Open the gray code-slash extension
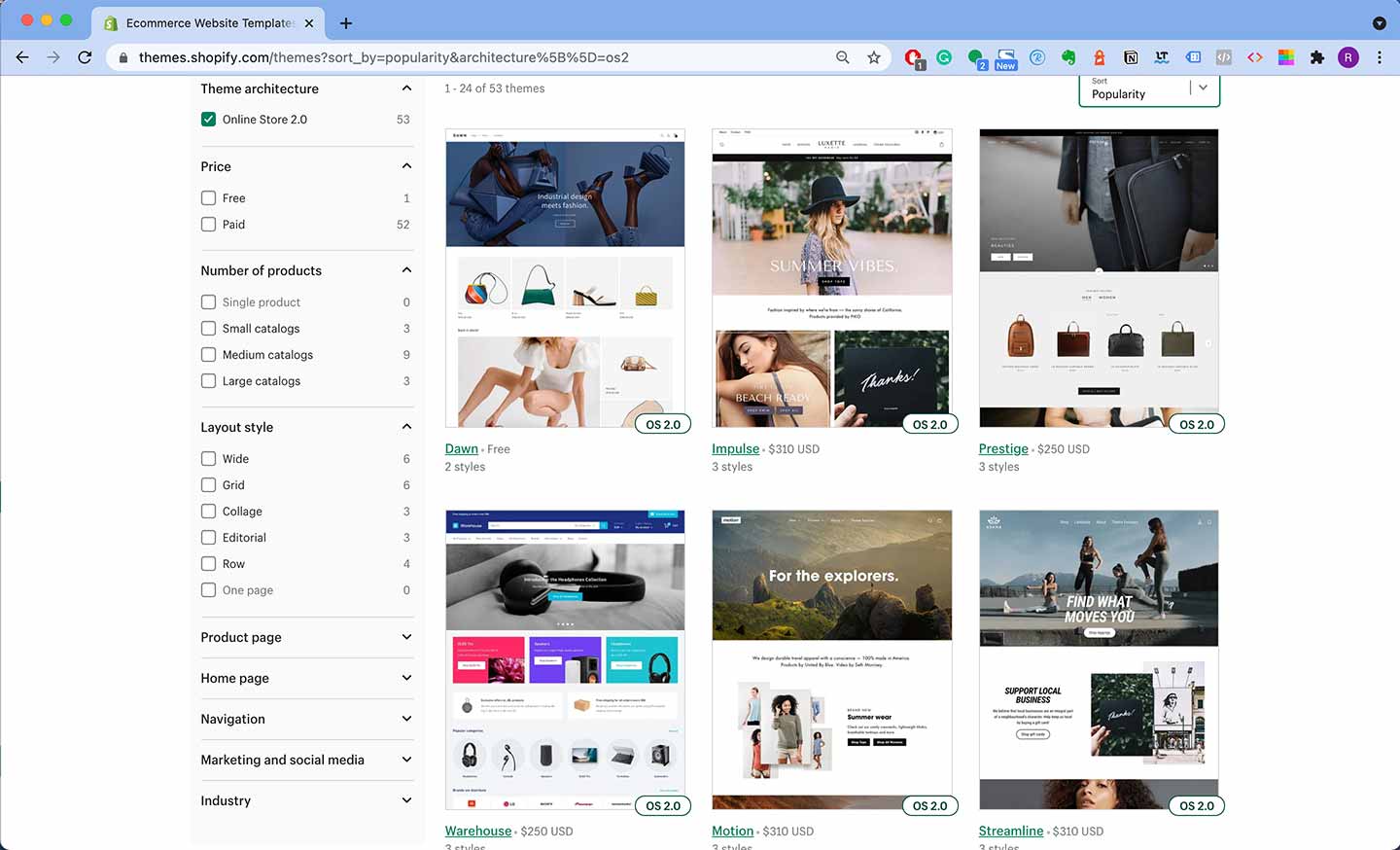The image size is (1400, 850). [x=1224, y=57]
